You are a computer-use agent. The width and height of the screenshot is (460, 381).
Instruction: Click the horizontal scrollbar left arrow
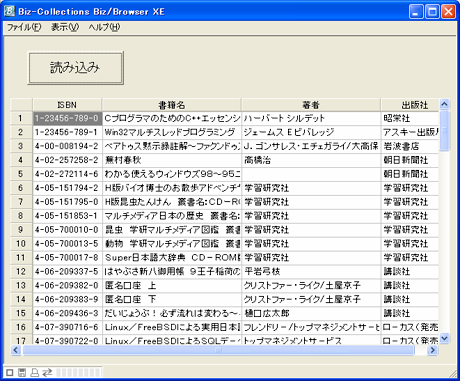tap(16, 350)
